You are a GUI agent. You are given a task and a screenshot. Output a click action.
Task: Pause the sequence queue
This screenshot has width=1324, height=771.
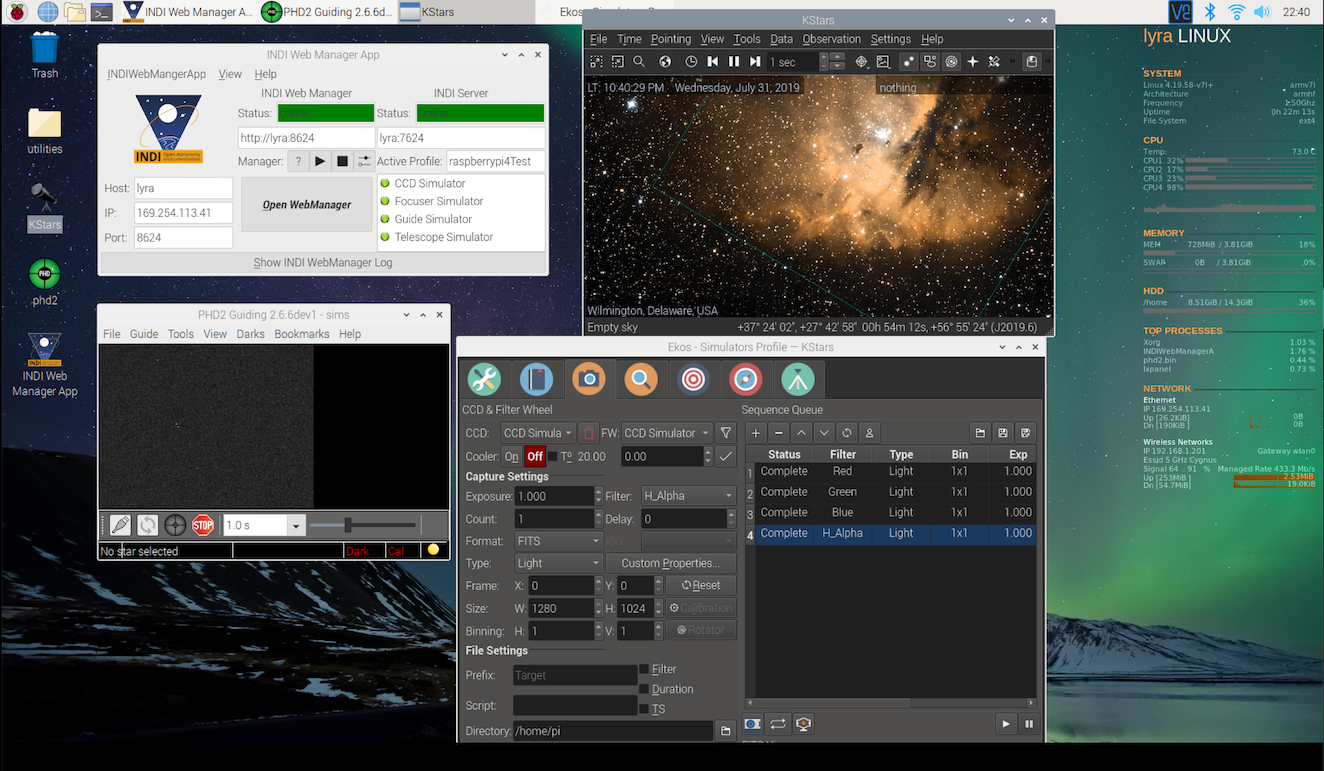(x=1028, y=724)
